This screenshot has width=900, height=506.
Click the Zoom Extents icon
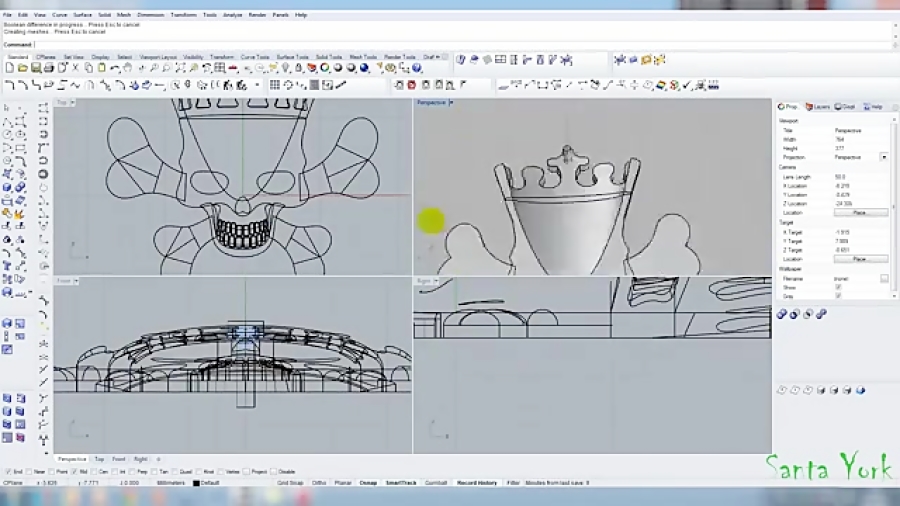click(180, 68)
